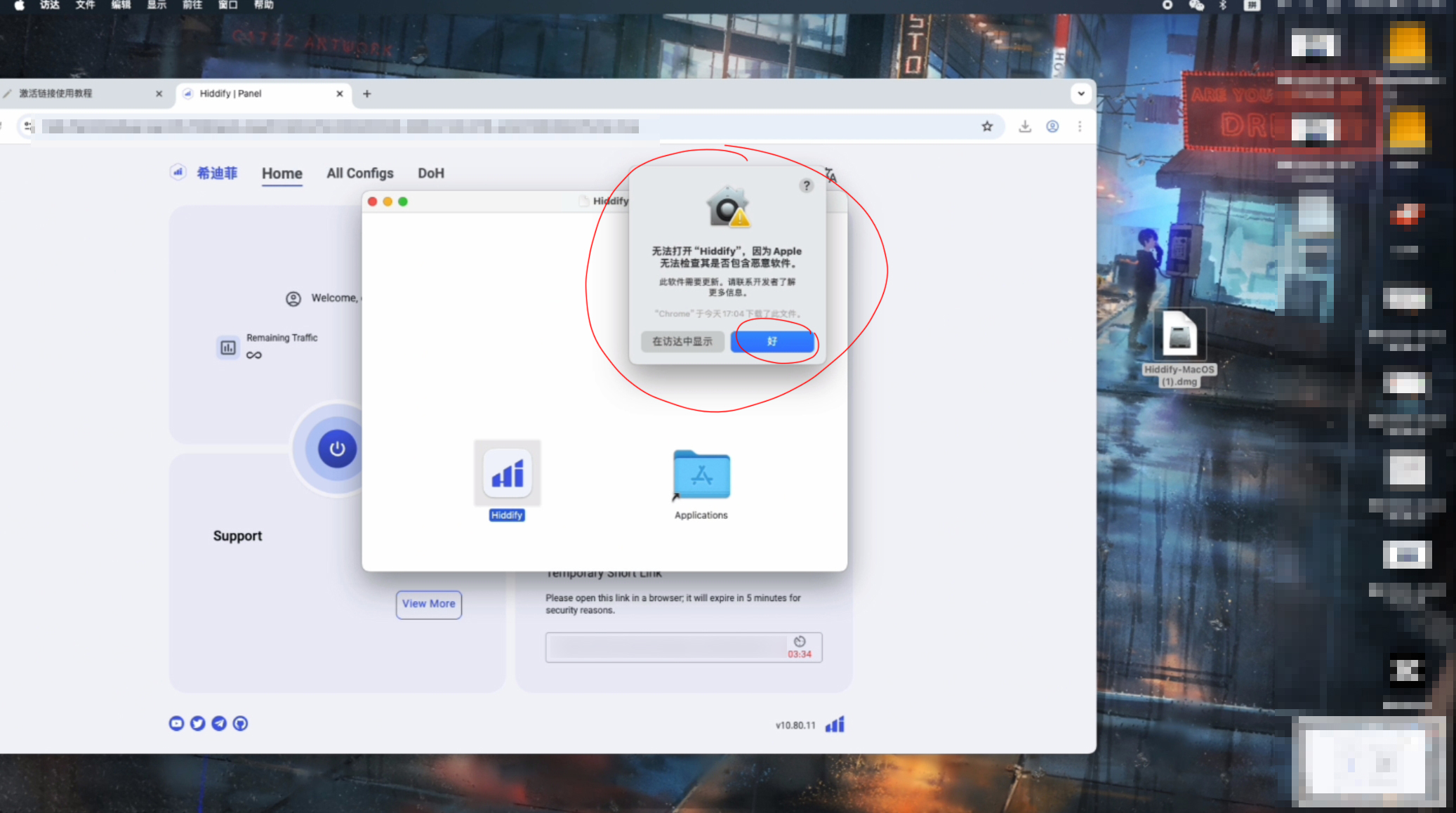Open the YouTube social icon
The height and width of the screenshot is (813, 1456).
(x=177, y=724)
